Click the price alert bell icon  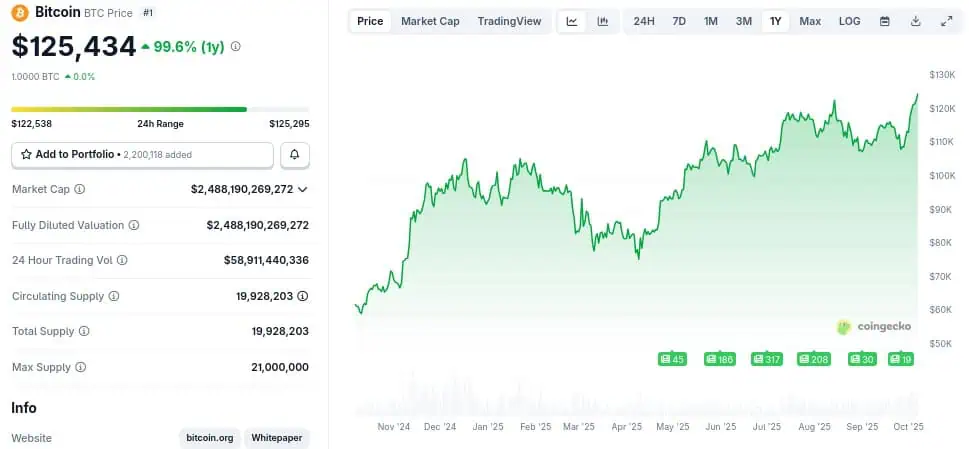(295, 155)
